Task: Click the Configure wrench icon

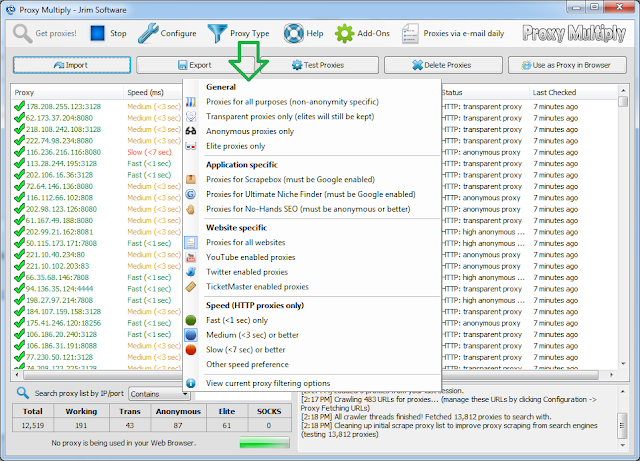Action: (148, 33)
